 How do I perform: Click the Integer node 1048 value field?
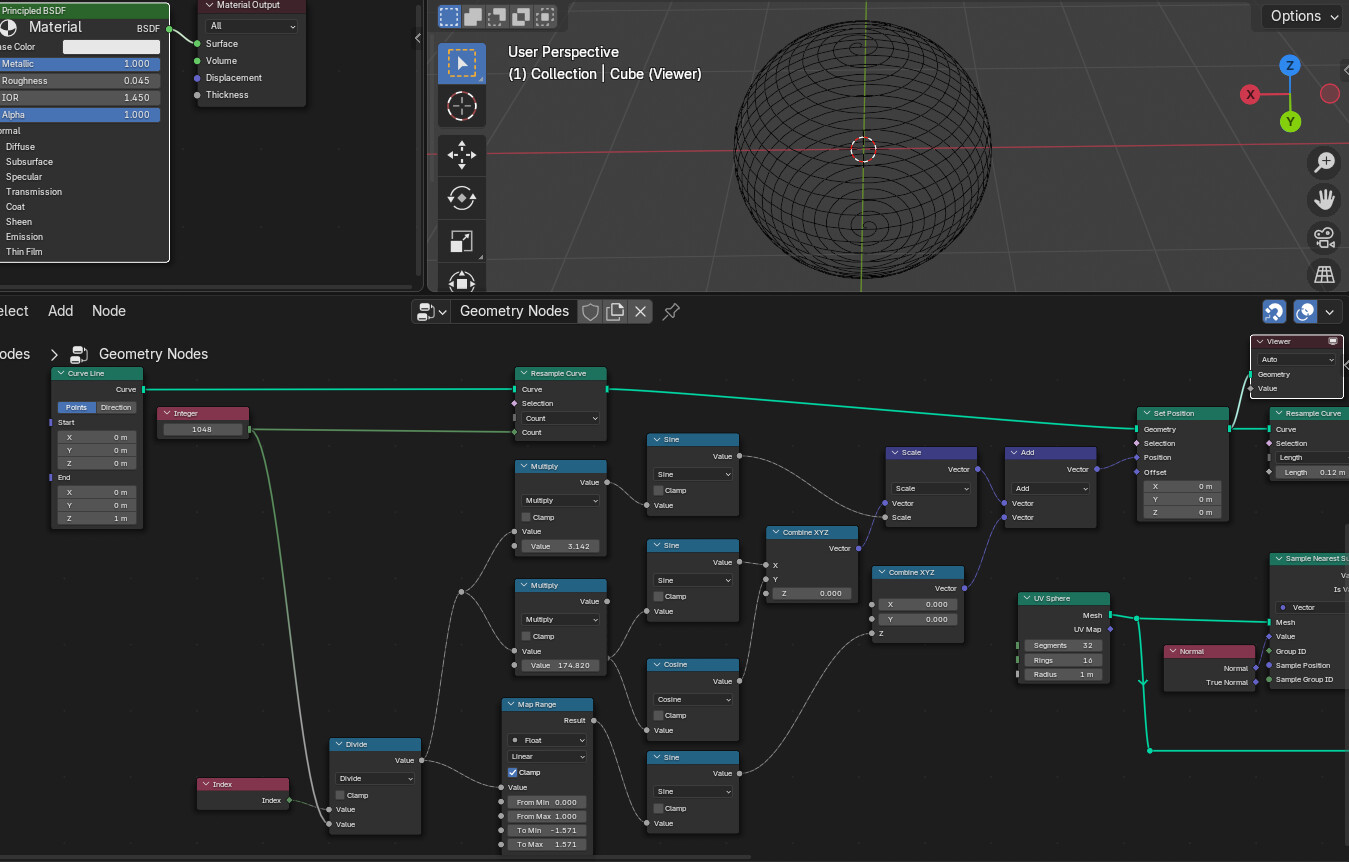(x=203, y=429)
